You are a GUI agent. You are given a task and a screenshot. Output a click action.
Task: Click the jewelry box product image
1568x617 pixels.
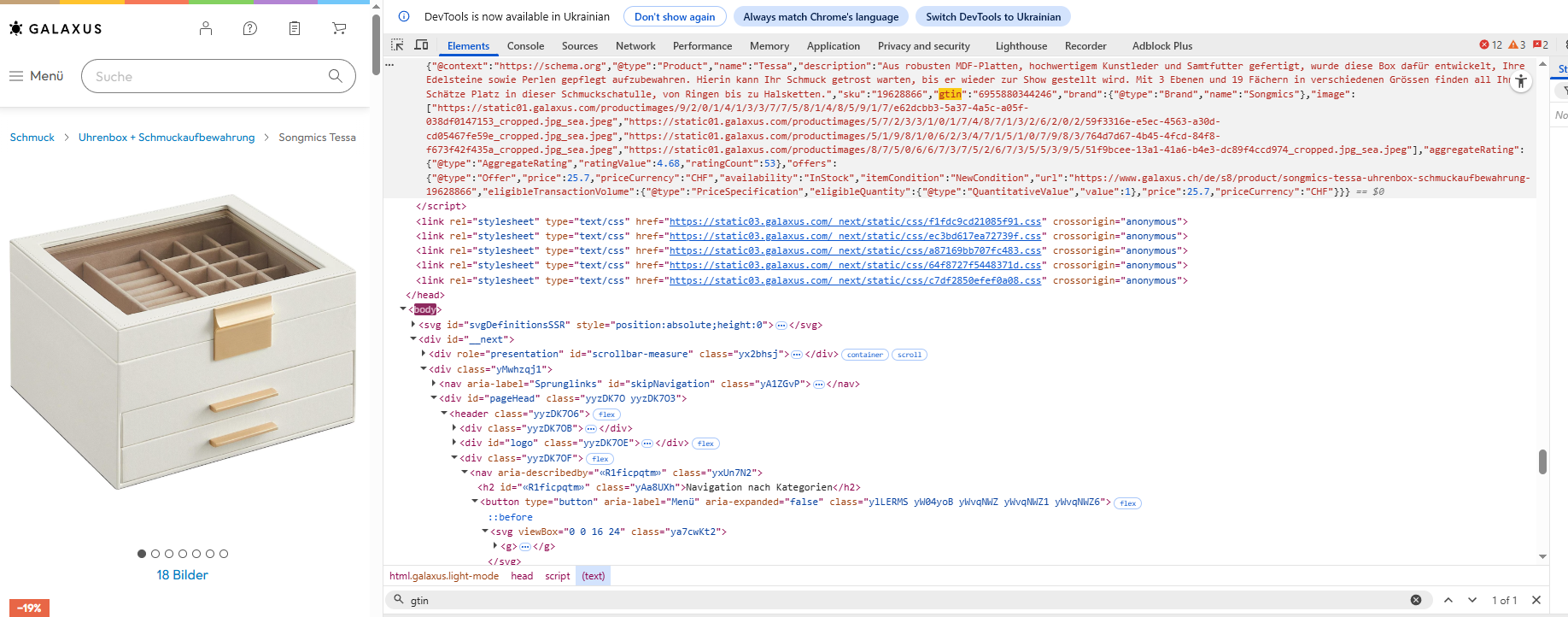[183, 342]
